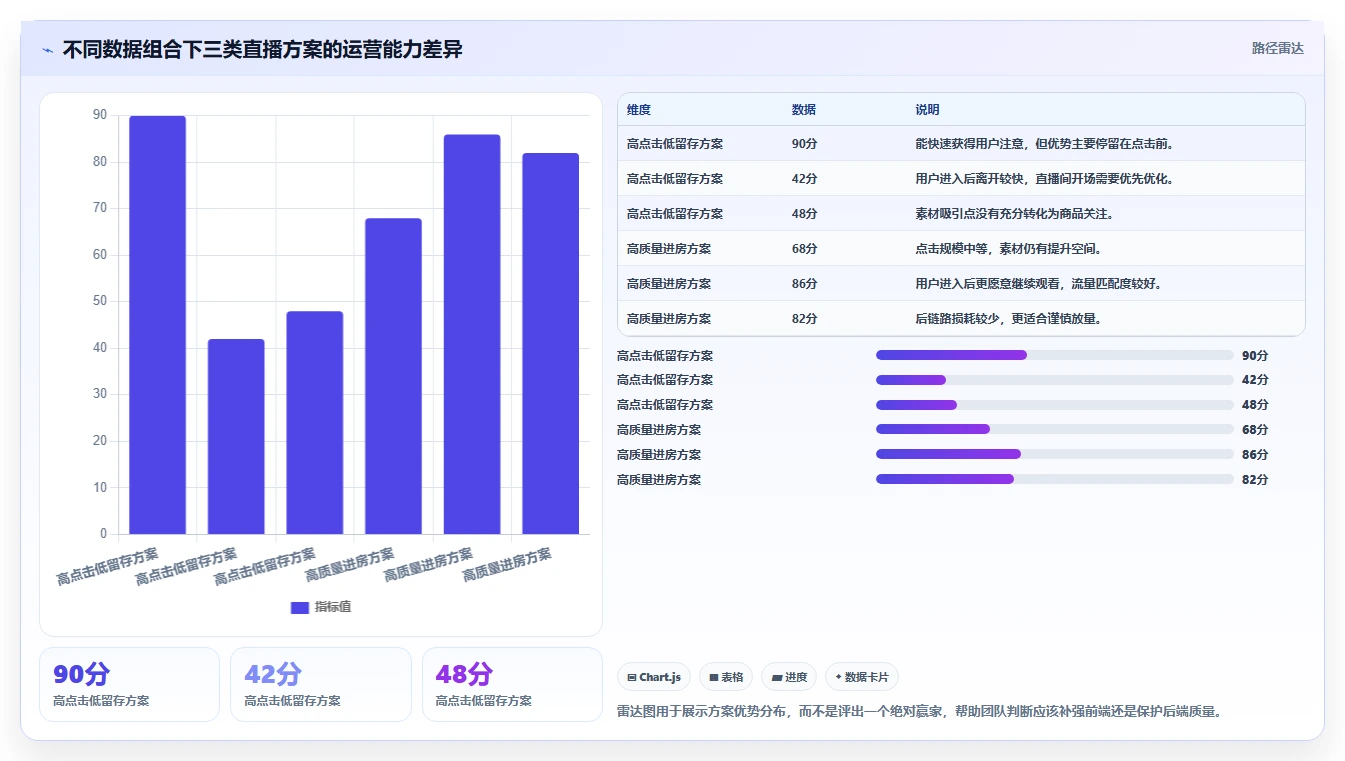This screenshot has width=1345, height=761.
Task: Click the tallest chart bar reaching 90
Action: [x=158, y=325]
